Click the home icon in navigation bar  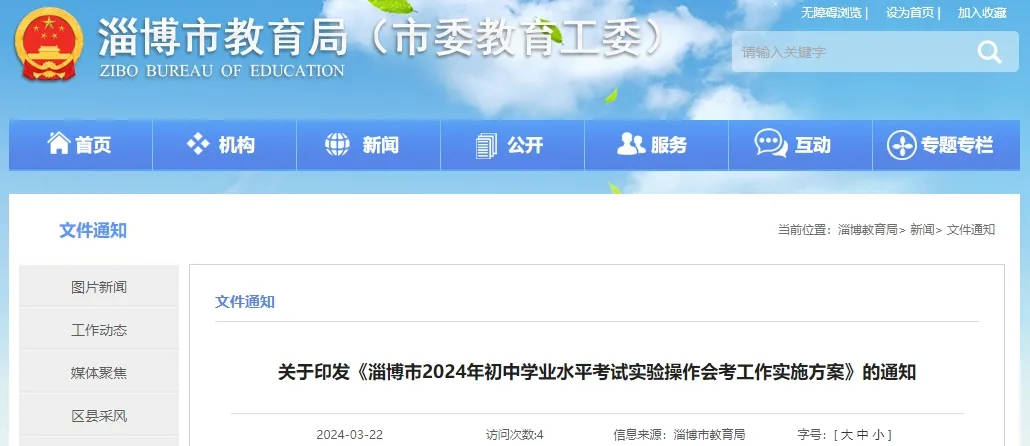click(x=59, y=145)
